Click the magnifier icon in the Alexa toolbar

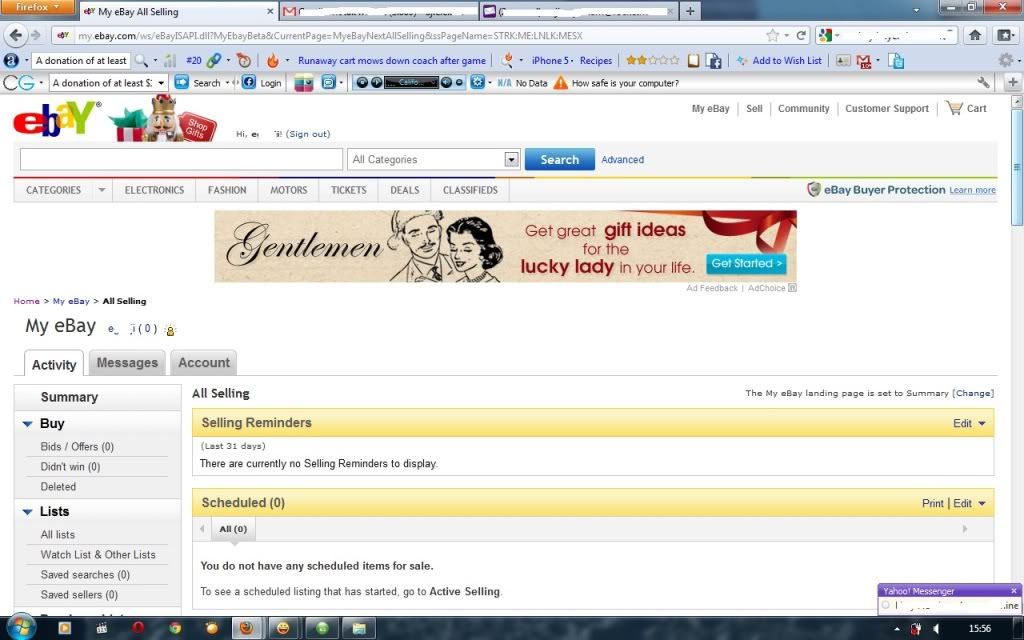(x=141, y=61)
